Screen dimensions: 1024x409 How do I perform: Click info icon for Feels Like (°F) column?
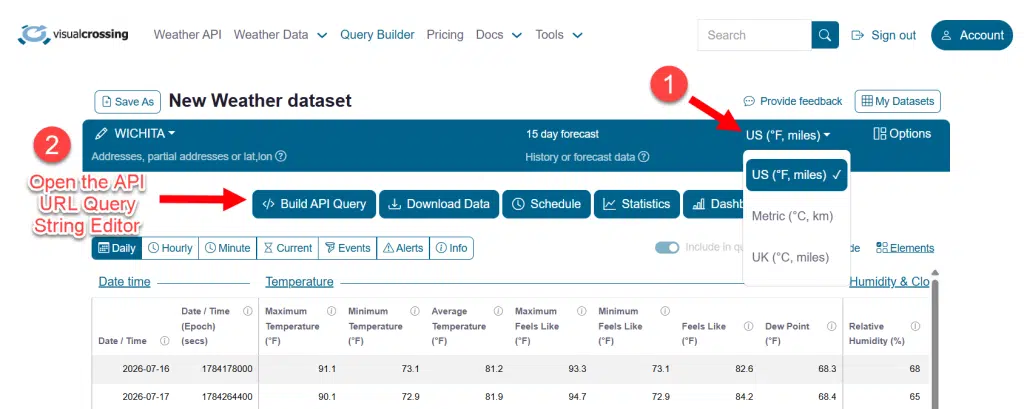748,326
